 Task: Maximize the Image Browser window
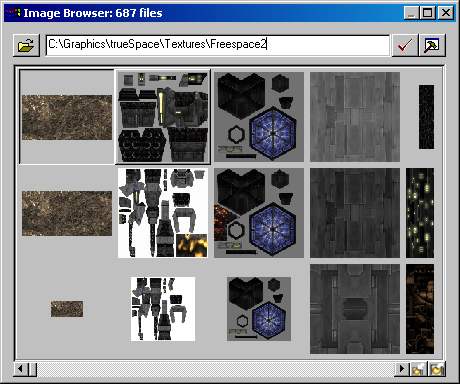(428, 13)
